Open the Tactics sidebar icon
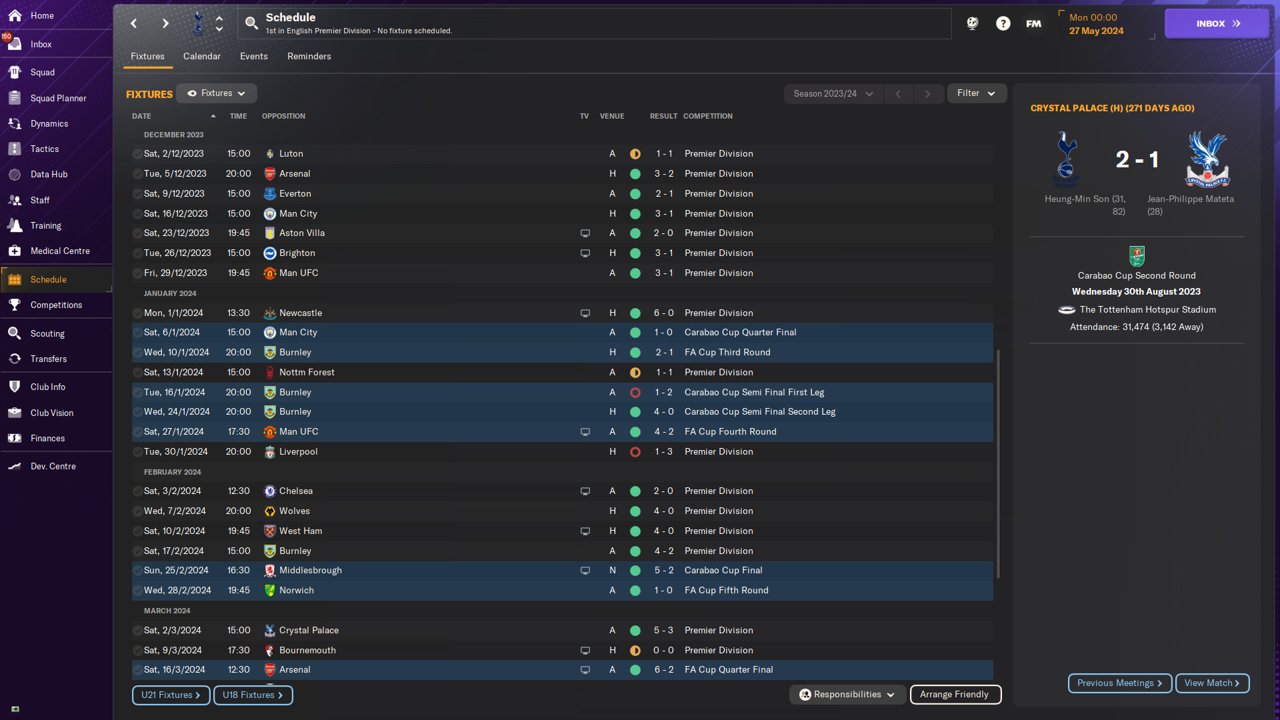 pyautogui.click(x=14, y=149)
